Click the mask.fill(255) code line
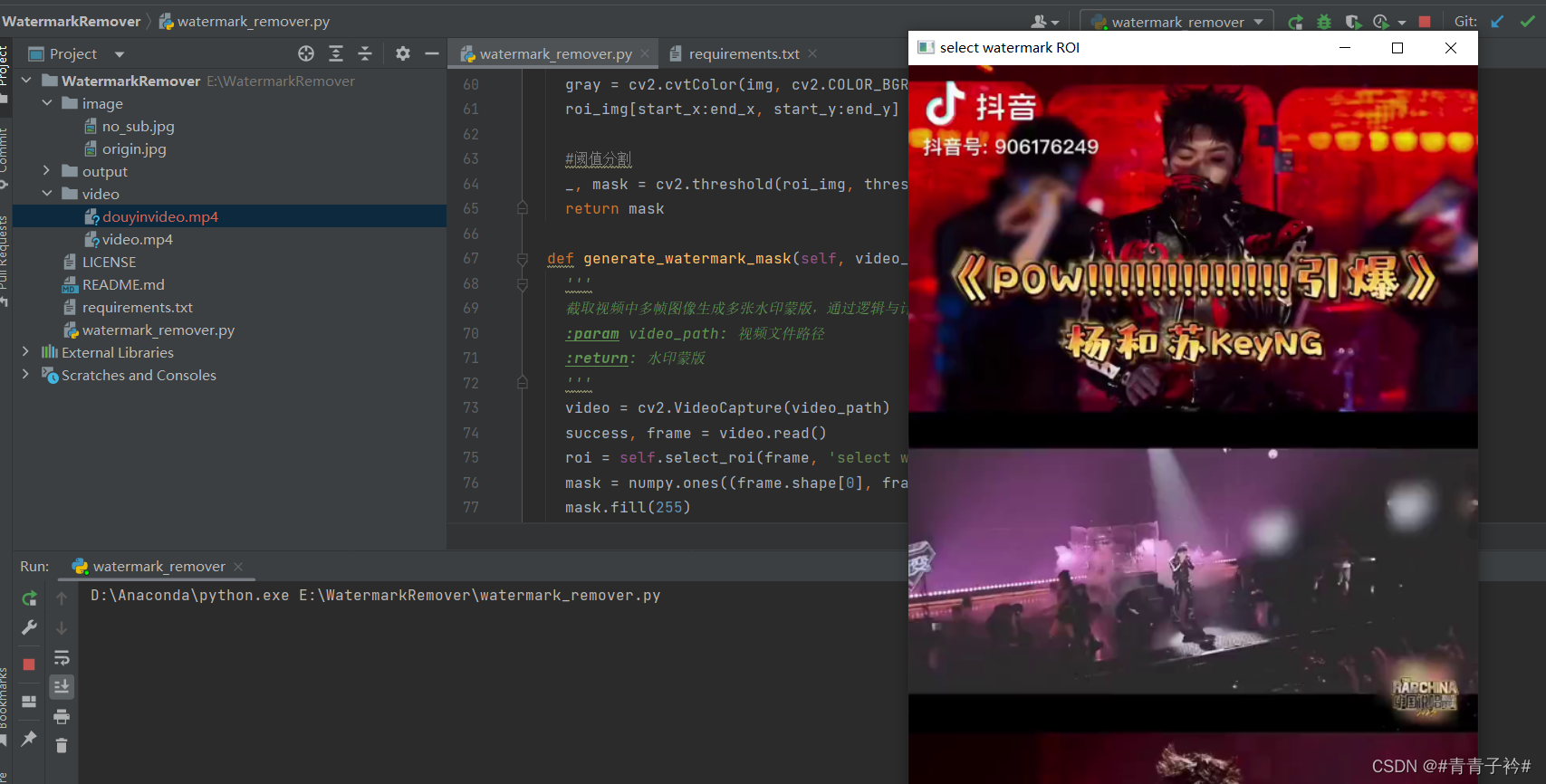1546x784 pixels. point(628,508)
